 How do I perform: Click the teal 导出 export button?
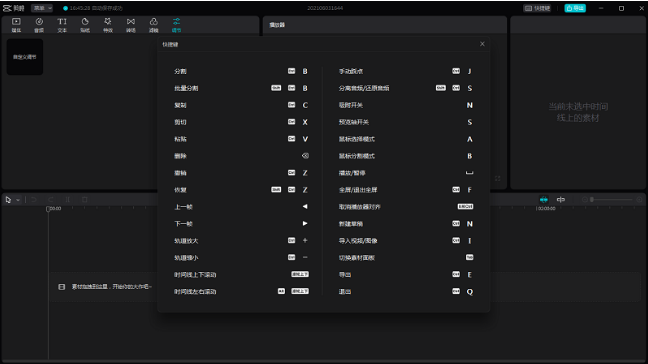[x=575, y=8]
